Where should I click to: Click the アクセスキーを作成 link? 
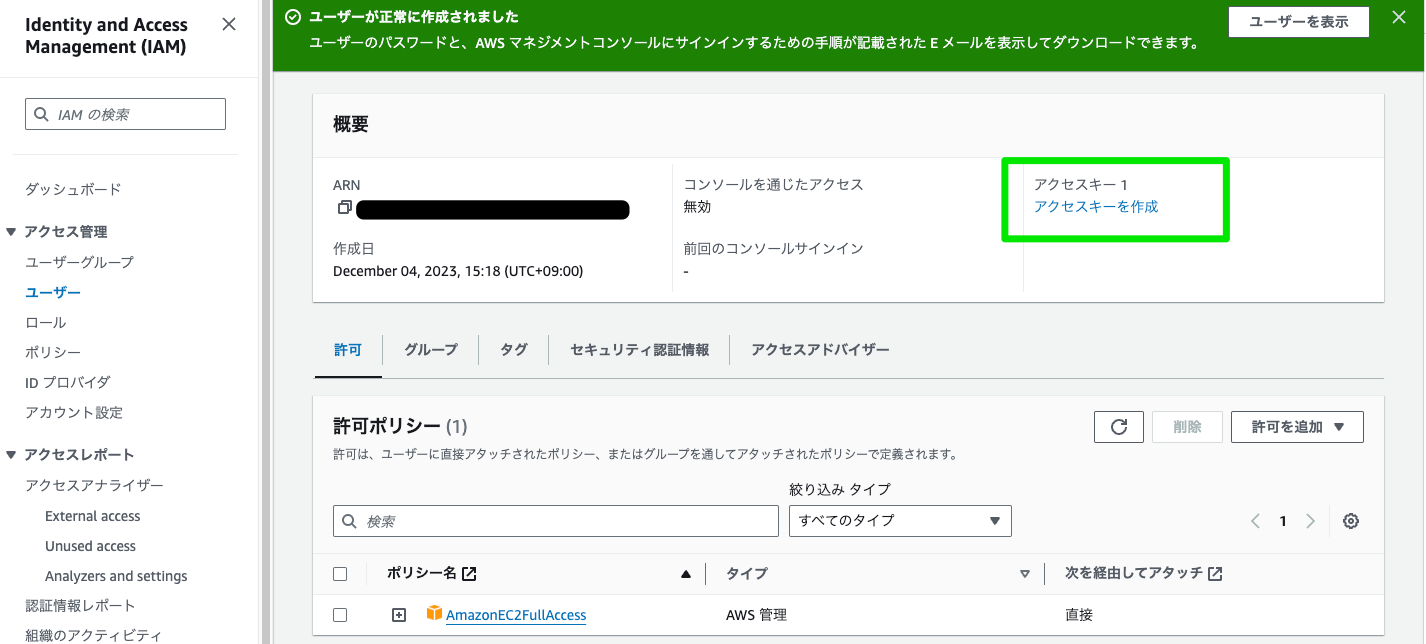point(1095,207)
